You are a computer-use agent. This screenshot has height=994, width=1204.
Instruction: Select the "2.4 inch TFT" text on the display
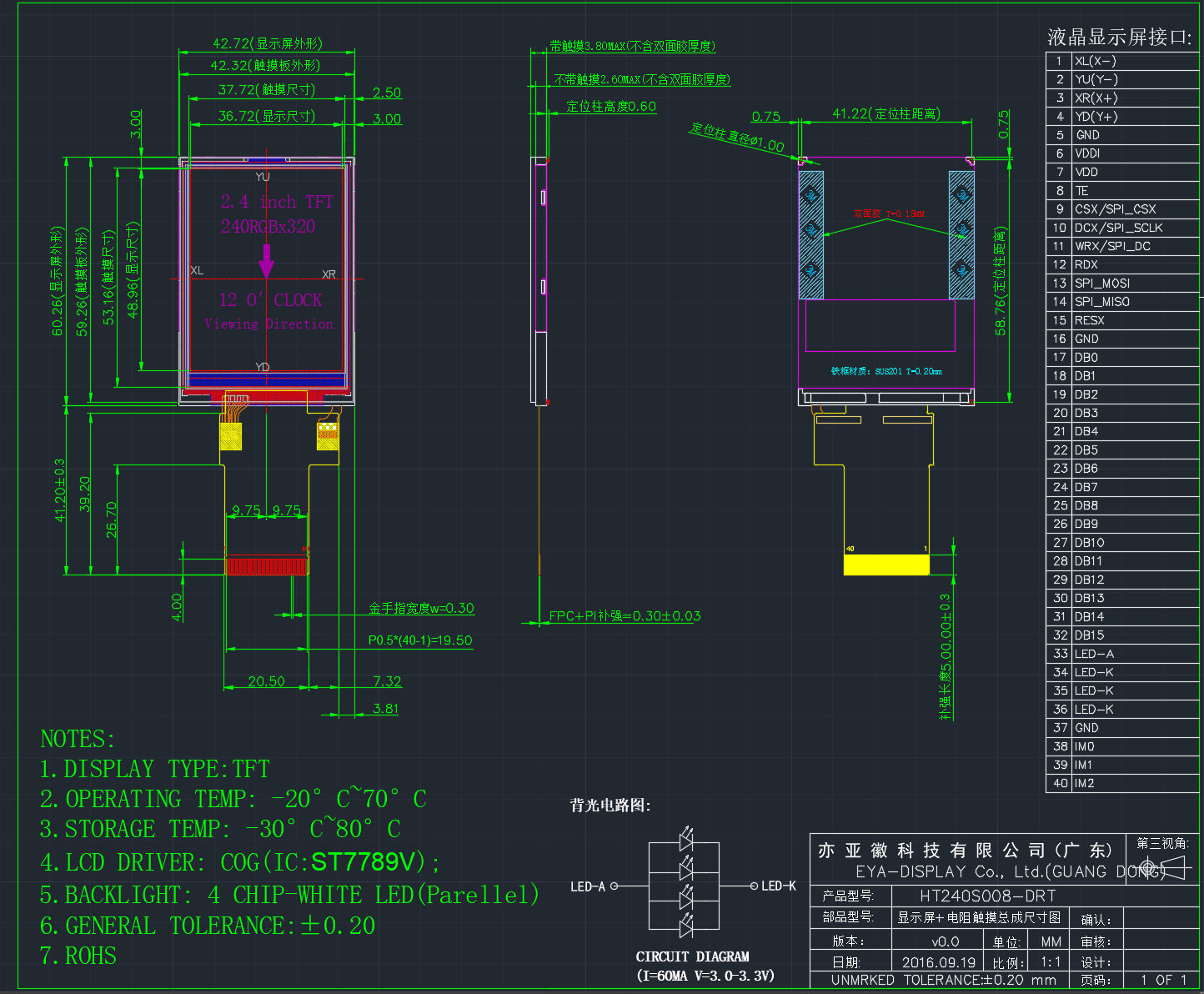tap(277, 202)
